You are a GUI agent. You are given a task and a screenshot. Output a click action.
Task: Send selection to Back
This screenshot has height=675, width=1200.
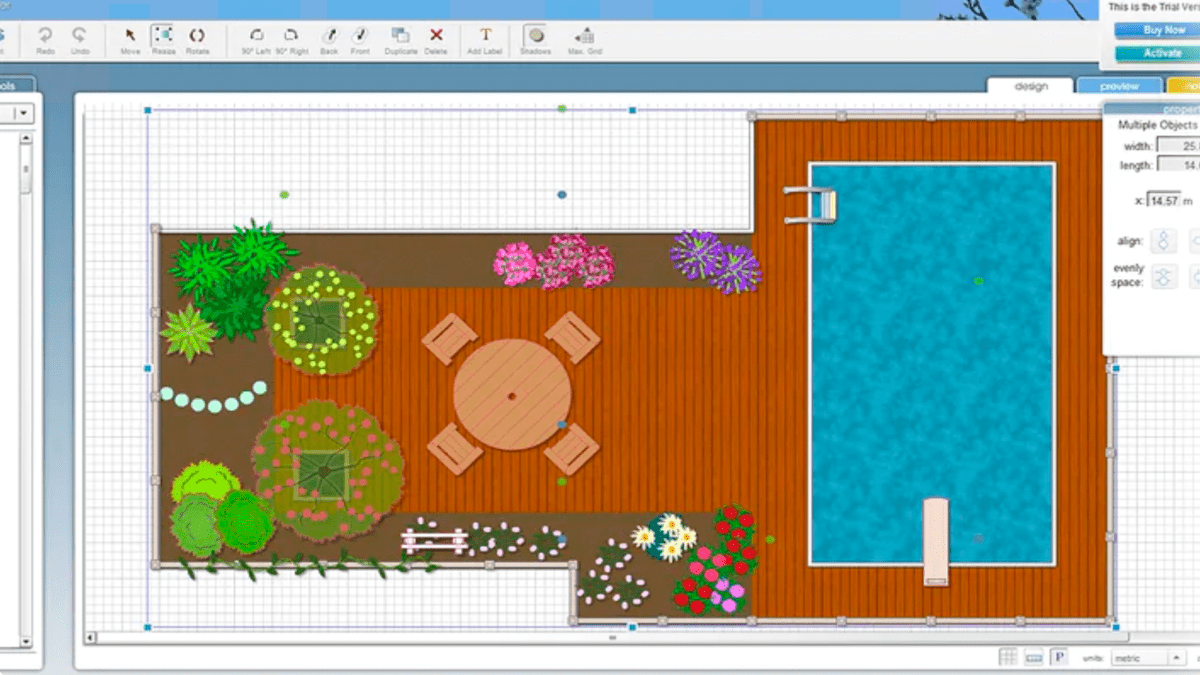coord(329,39)
